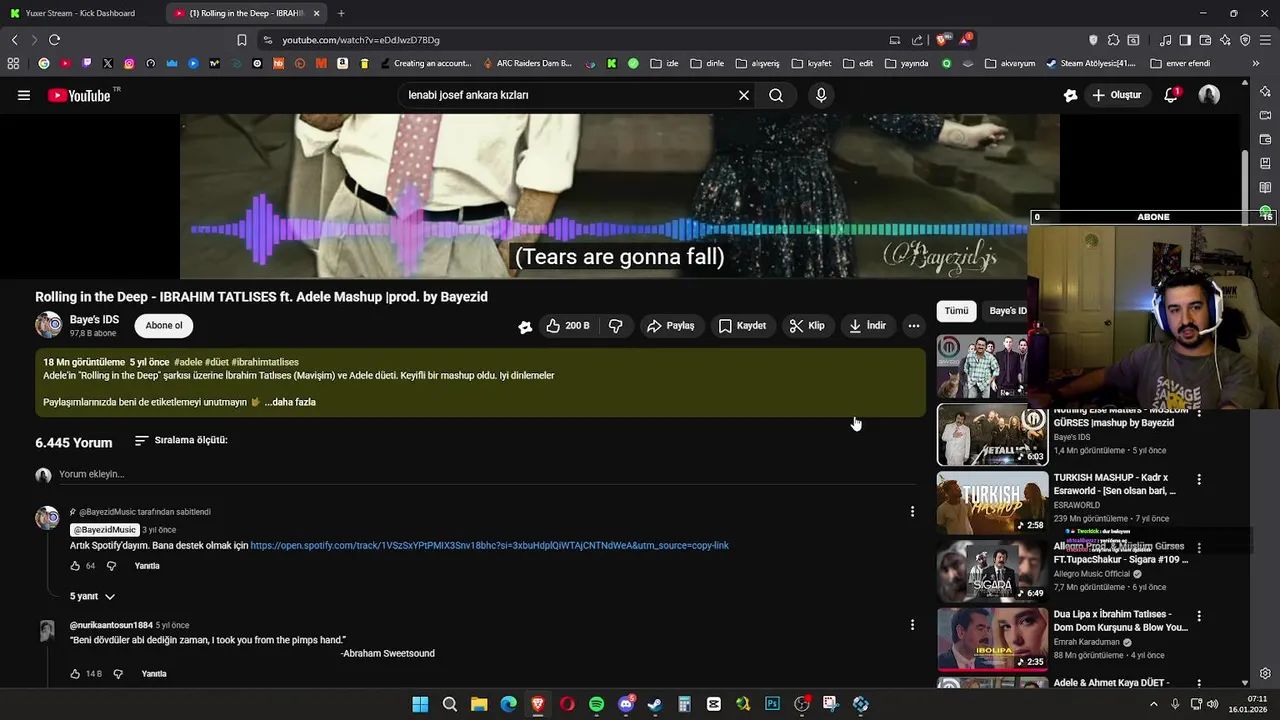Open the account avatar menu
Image resolution: width=1280 pixels, height=720 pixels.
(x=1209, y=95)
